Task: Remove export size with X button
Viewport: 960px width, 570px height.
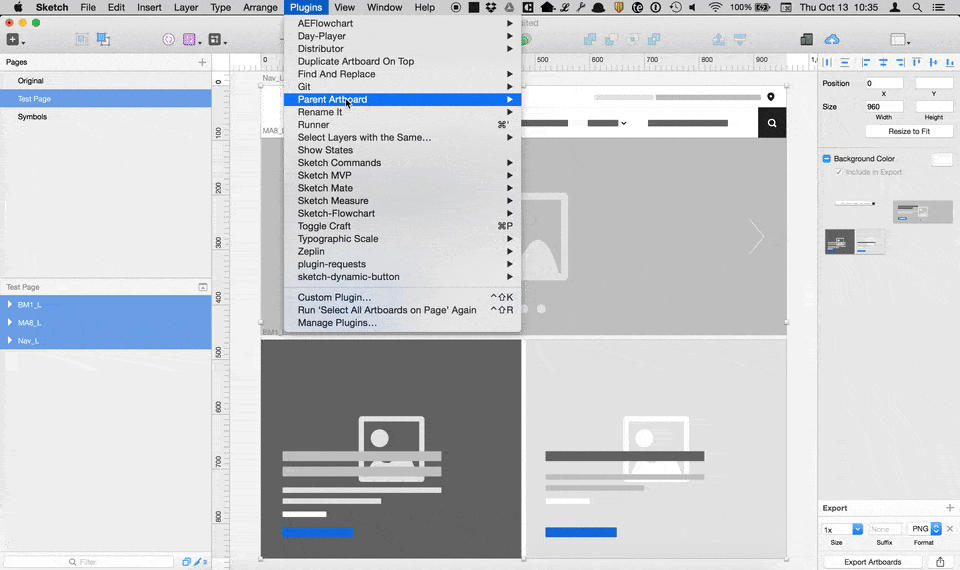Action: [x=950, y=528]
